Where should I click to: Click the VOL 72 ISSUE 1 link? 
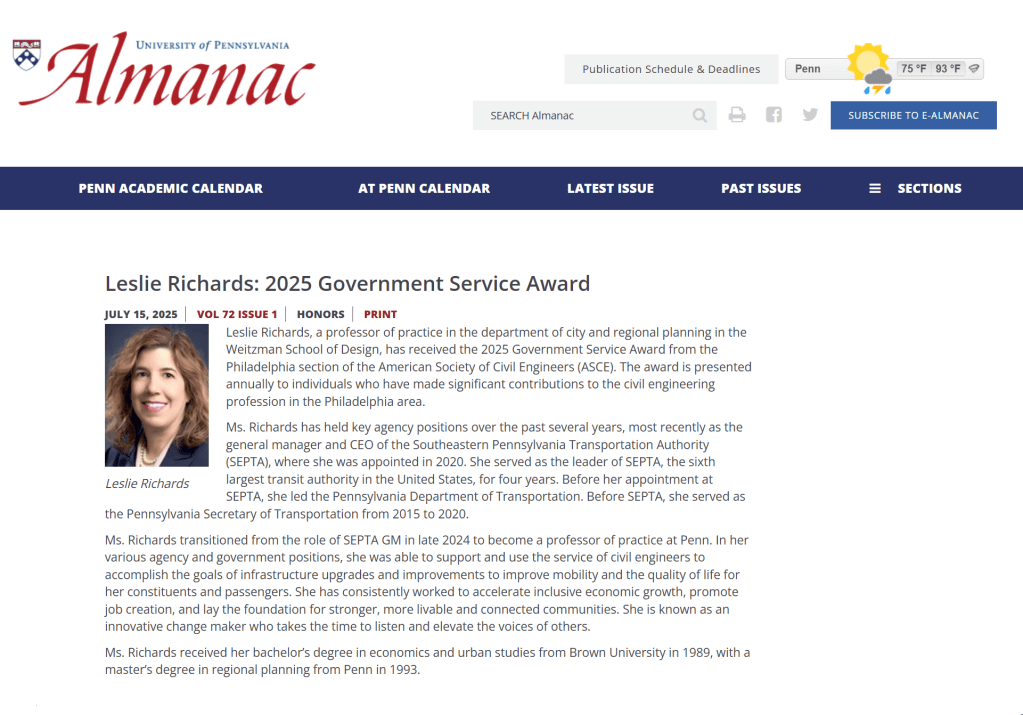(237, 314)
